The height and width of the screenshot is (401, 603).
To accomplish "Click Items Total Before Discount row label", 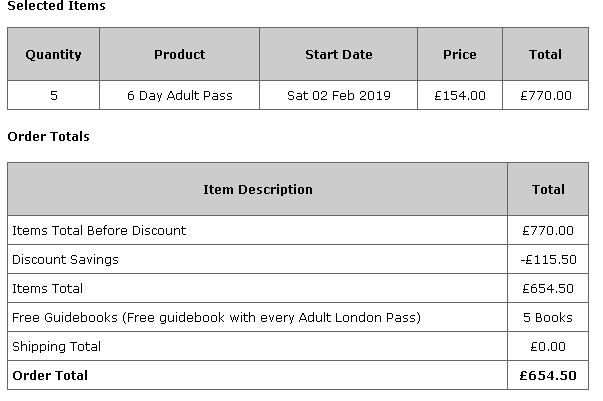I will [x=99, y=230].
